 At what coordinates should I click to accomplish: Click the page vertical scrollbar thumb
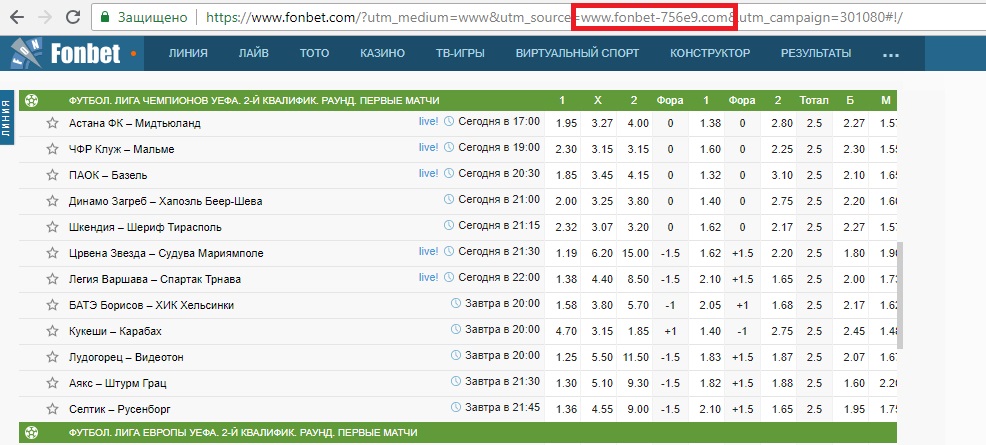point(900,295)
